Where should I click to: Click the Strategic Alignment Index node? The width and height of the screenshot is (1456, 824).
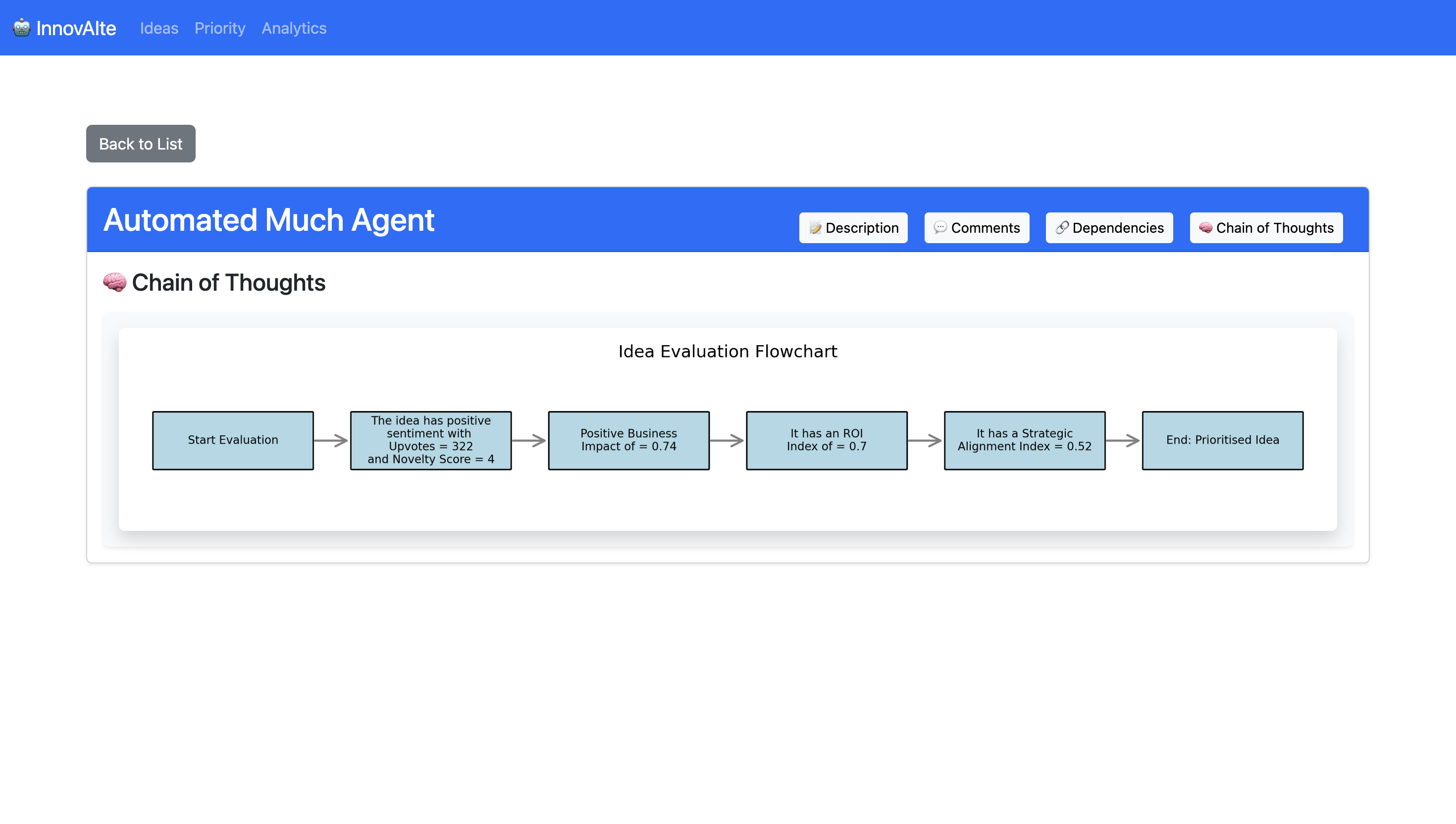[x=1024, y=440]
